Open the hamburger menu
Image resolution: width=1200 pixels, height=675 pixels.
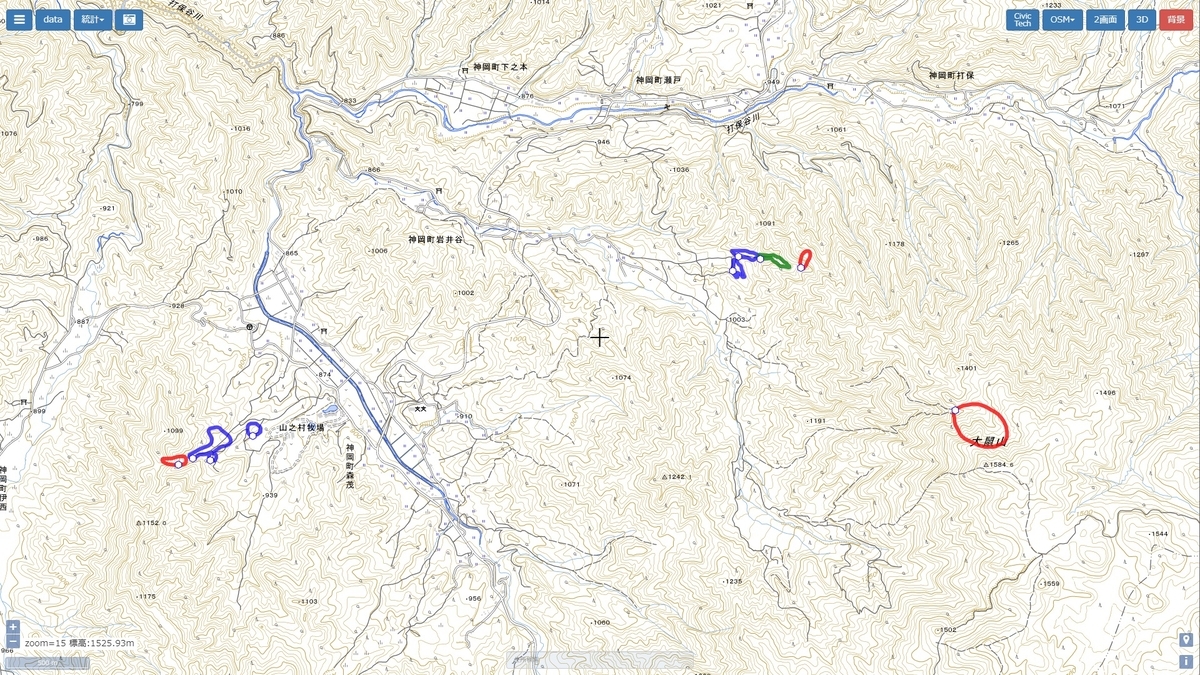19,19
